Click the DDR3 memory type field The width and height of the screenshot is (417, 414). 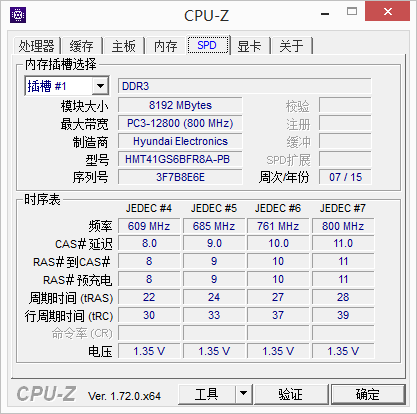(x=244, y=86)
